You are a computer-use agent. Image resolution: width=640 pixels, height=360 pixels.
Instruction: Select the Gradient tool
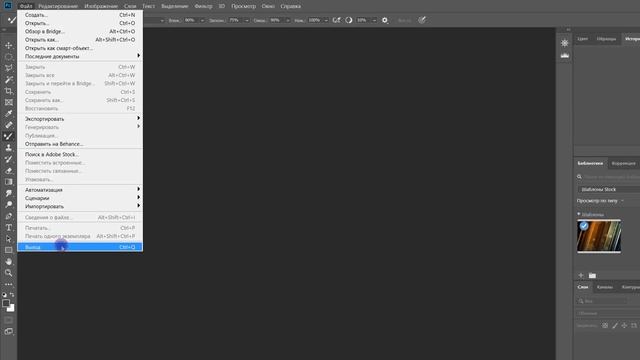(x=9, y=182)
